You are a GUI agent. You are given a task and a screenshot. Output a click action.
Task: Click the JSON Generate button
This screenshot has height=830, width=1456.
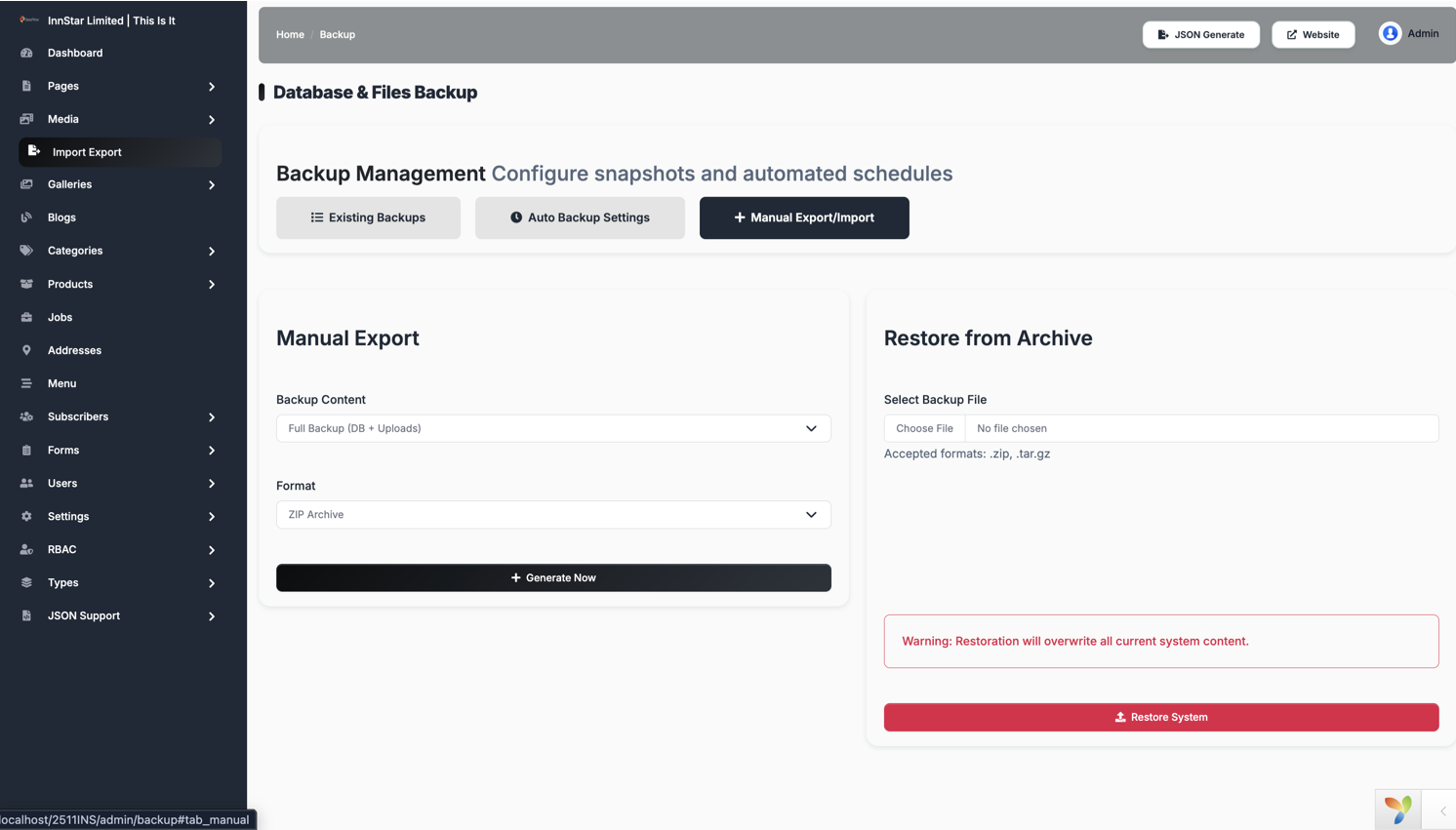[x=1201, y=34]
